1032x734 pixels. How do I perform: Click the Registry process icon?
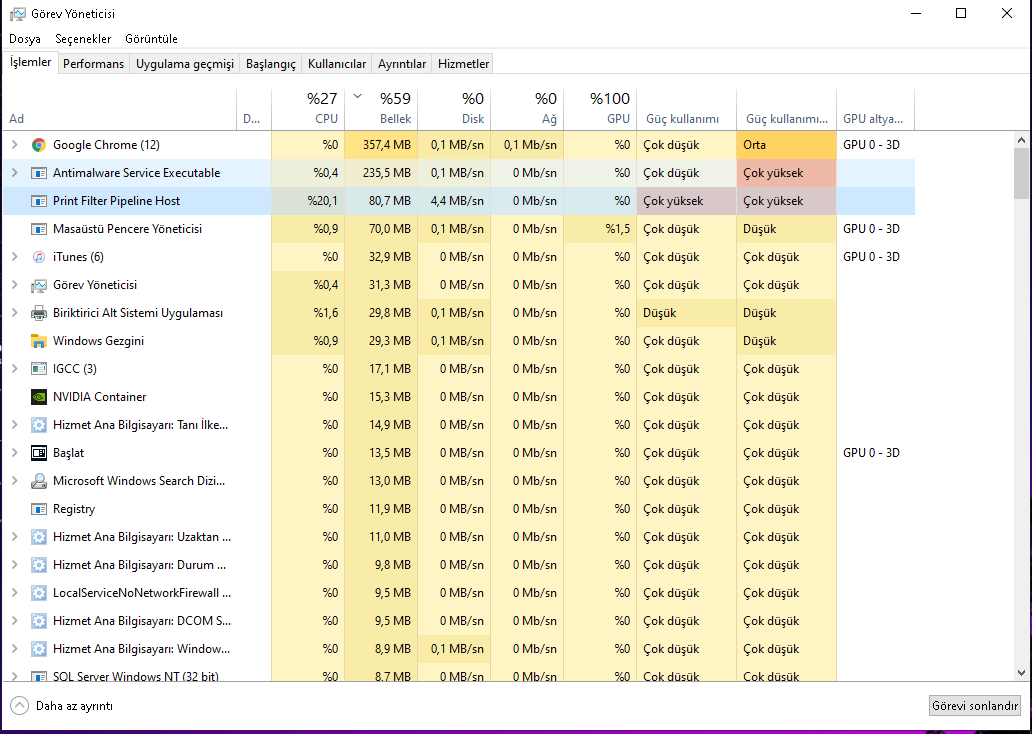point(39,509)
